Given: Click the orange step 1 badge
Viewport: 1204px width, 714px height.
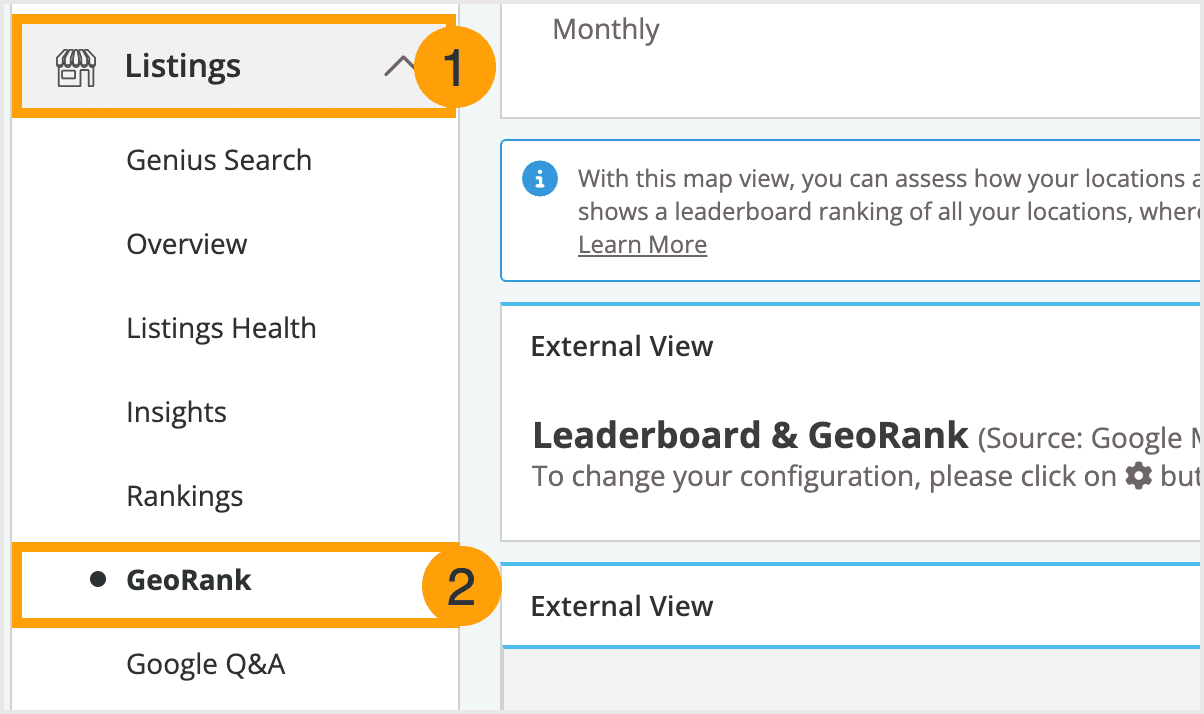Looking at the screenshot, I should [454, 69].
